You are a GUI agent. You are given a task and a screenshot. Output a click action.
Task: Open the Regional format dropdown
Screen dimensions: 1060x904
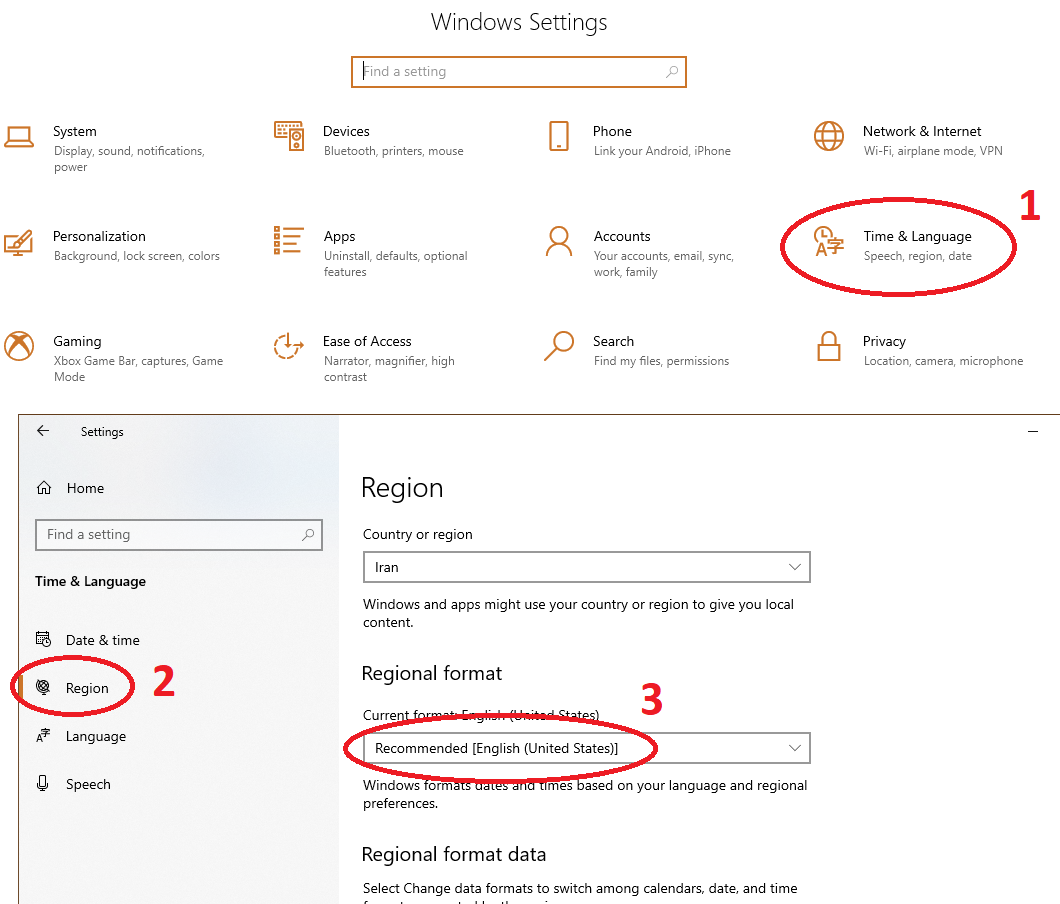[x=587, y=748]
